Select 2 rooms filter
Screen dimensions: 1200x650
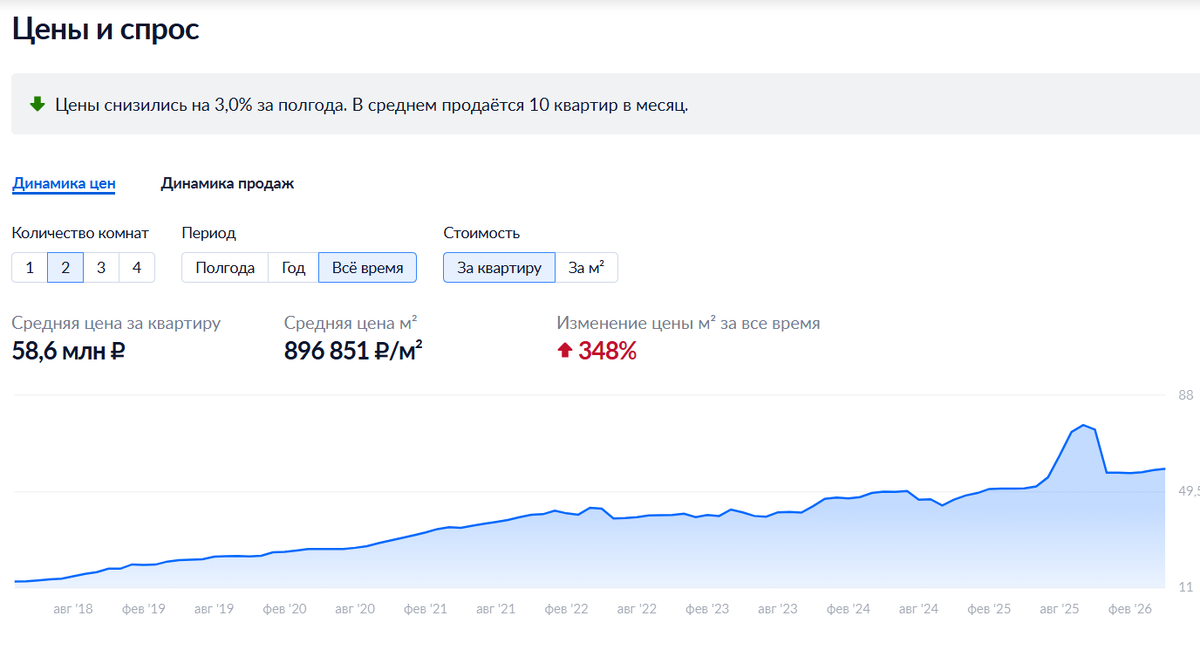tap(65, 268)
